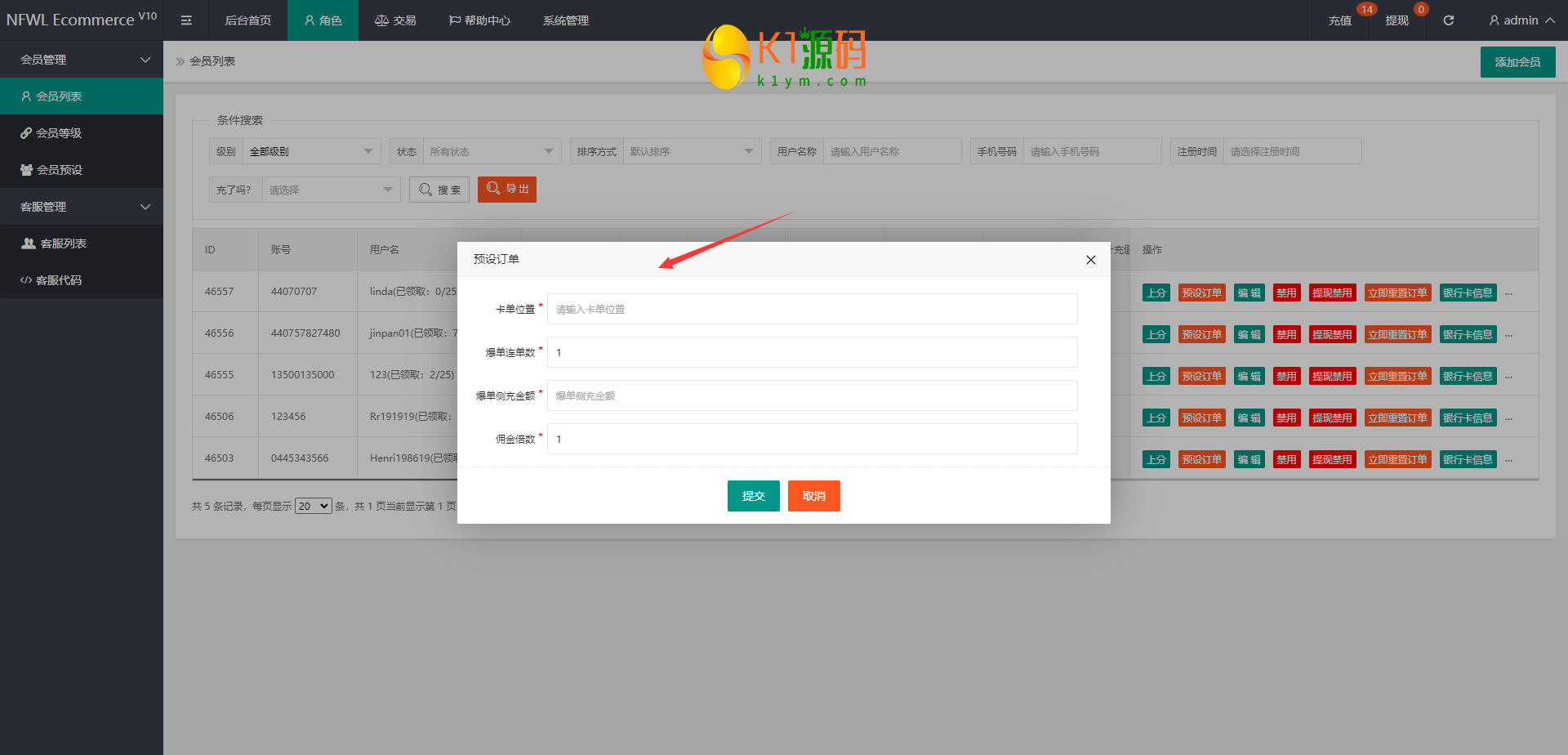The image size is (1568, 755).
Task: Switch to the 交易 top menu
Action: (395, 20)
